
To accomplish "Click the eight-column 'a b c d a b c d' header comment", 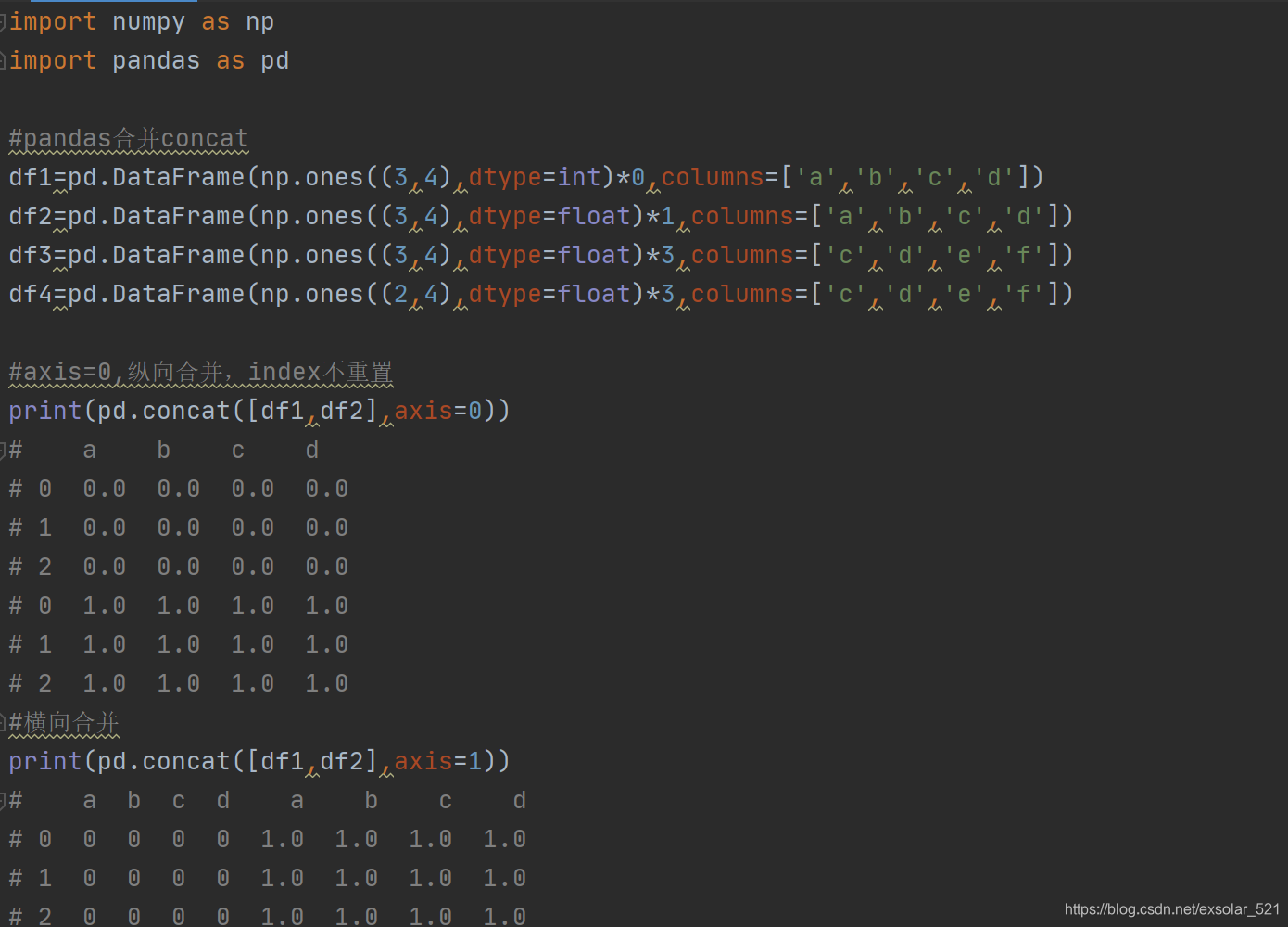I will (x=268, y=800).
